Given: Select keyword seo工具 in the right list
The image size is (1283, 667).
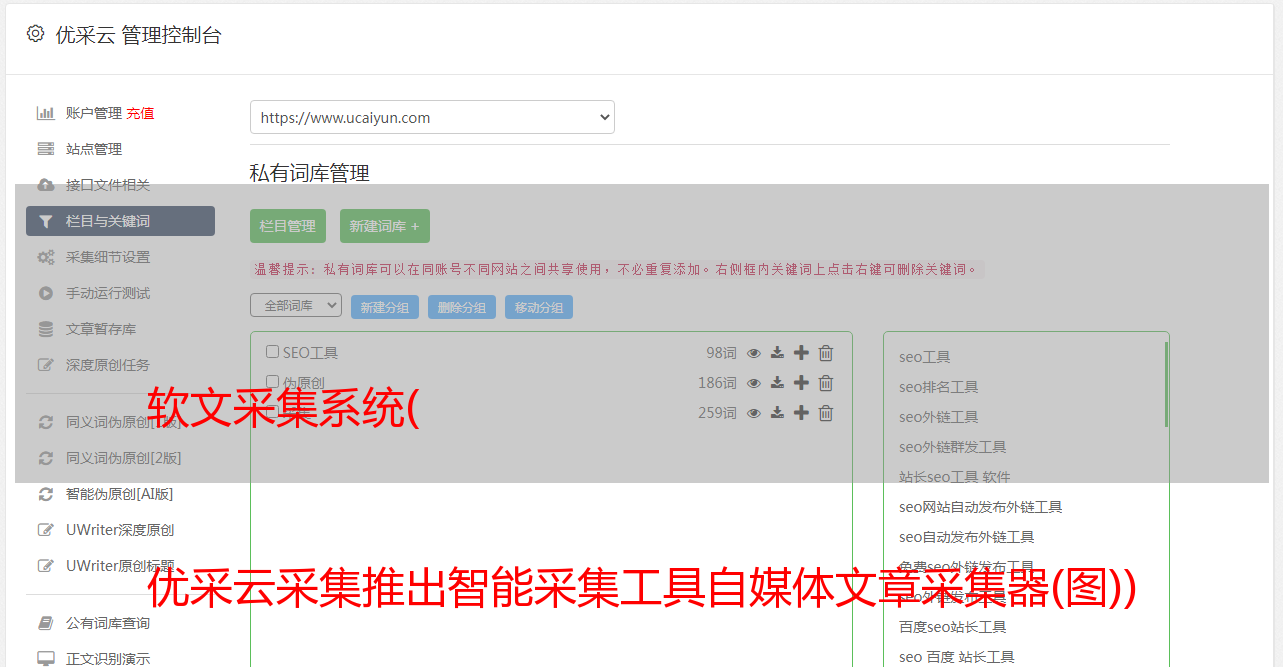Looking at the screenshot, I should tap(924, 357).
